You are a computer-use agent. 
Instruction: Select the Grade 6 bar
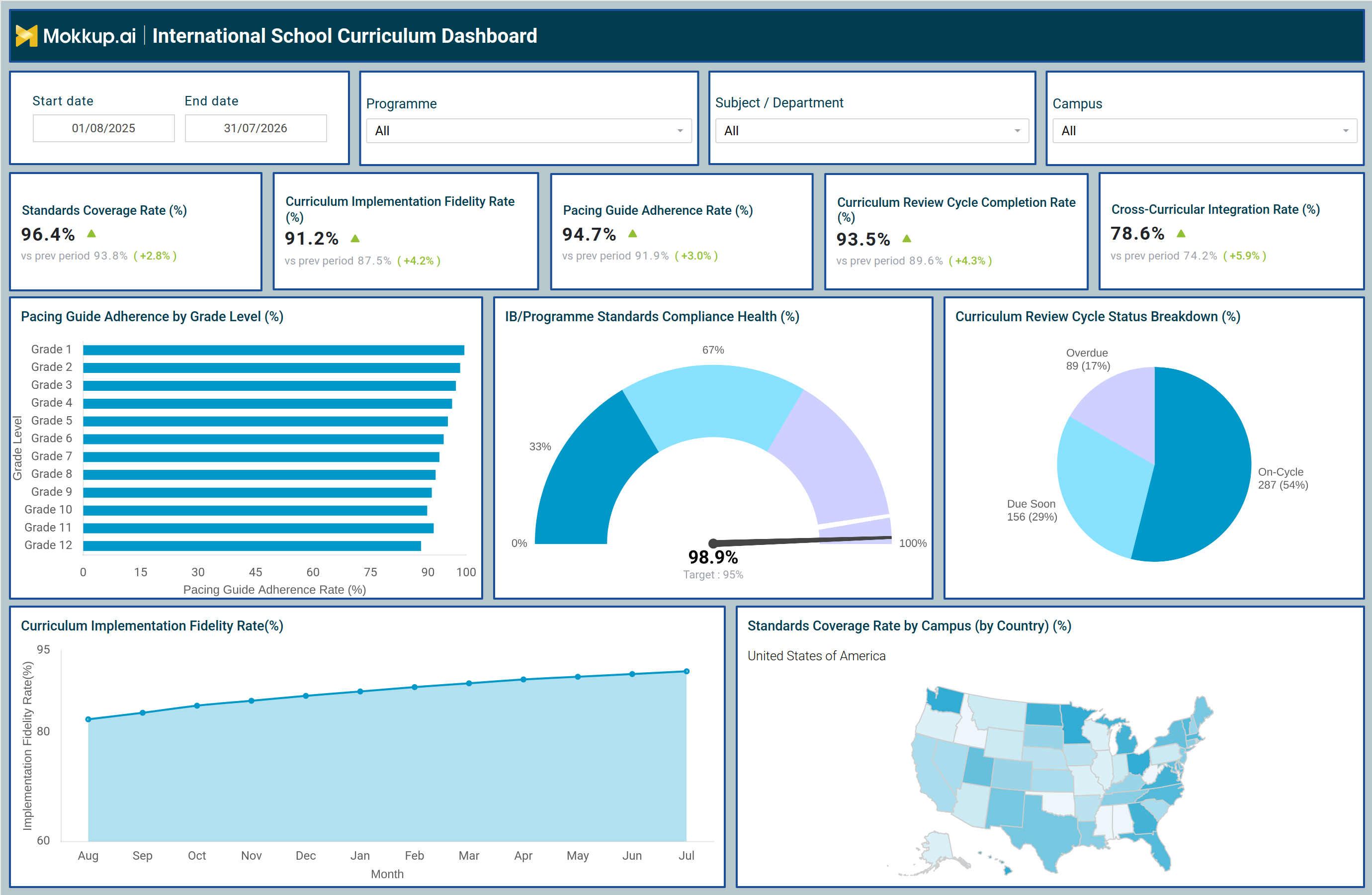pos(263,440)
